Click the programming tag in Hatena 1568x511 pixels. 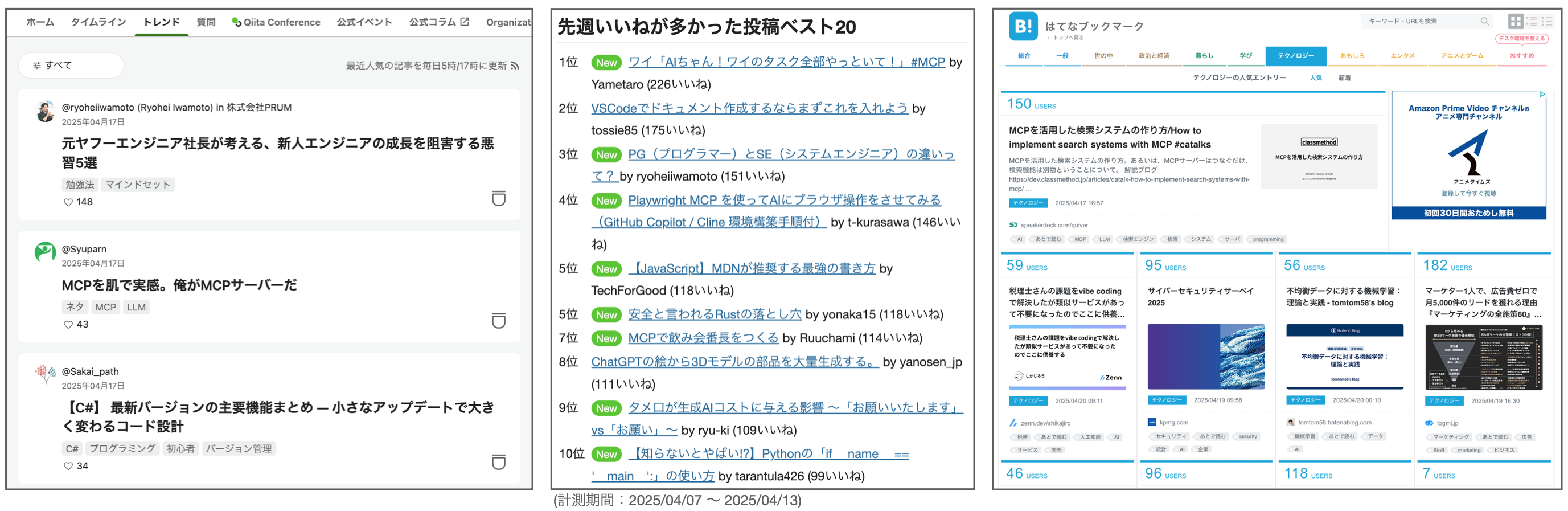tap(1267, 239)
